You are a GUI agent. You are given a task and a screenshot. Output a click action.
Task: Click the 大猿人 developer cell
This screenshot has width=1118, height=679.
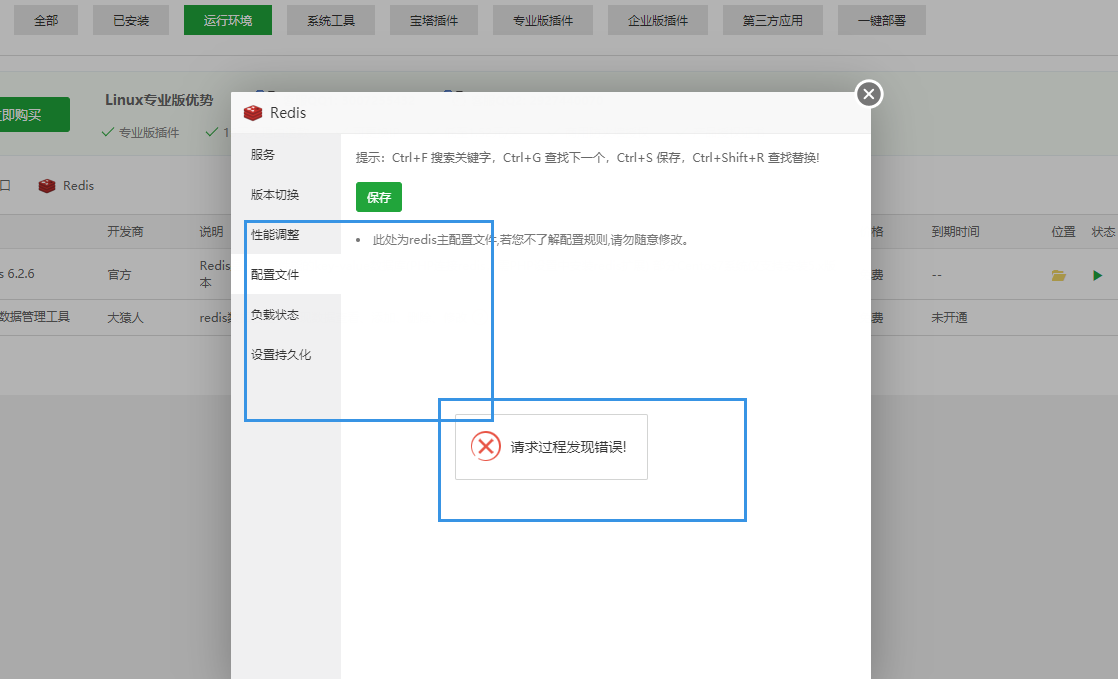[125, 317]
